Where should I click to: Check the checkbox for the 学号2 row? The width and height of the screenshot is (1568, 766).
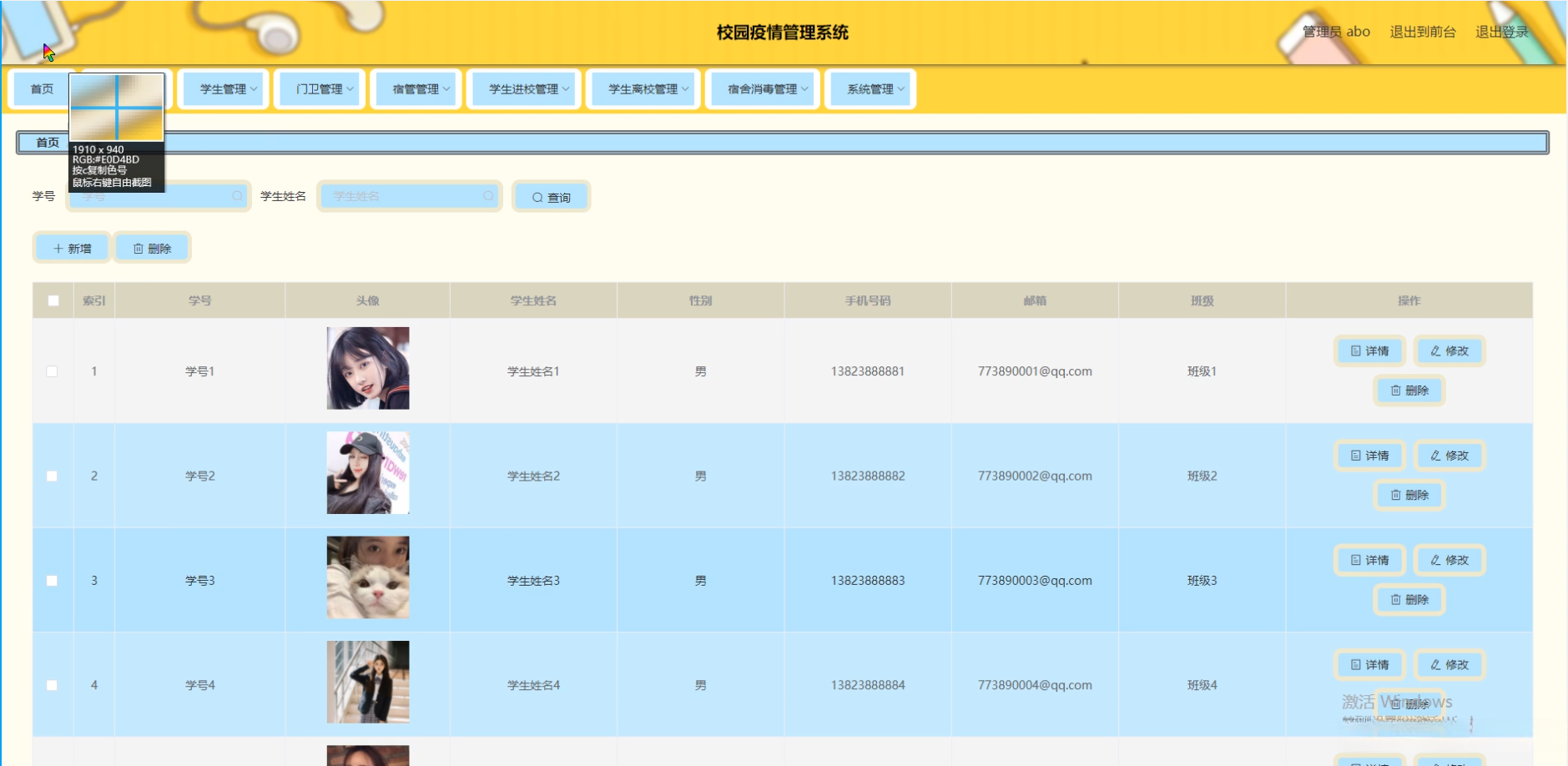[52, 476]
